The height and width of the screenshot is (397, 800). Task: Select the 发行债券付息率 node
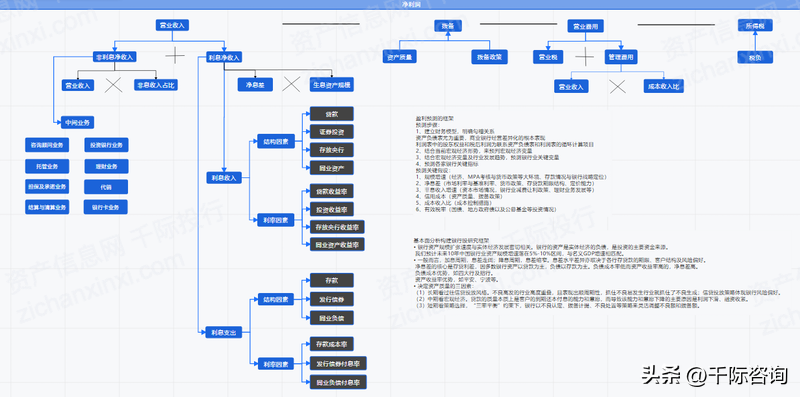click(x=338, y=363)
